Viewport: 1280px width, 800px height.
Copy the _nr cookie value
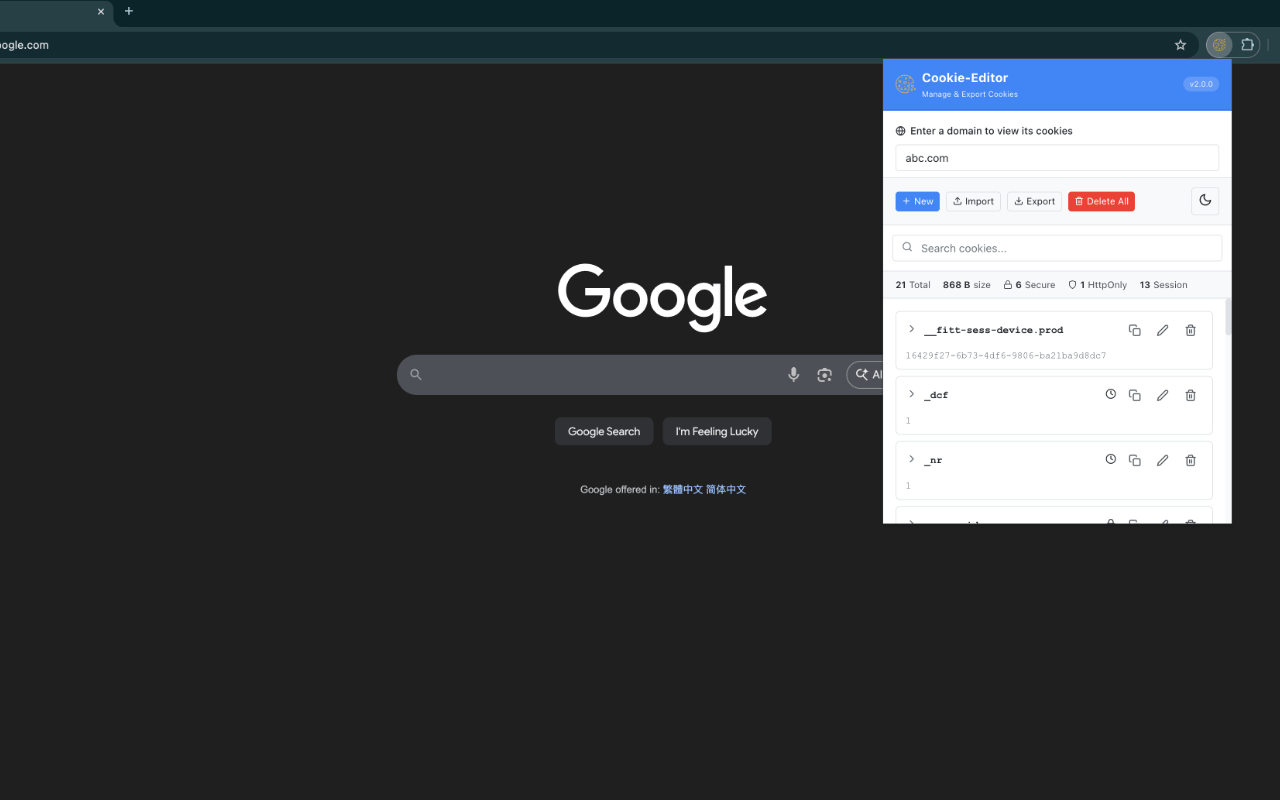pyautogui.click(x=1134, y=459)
